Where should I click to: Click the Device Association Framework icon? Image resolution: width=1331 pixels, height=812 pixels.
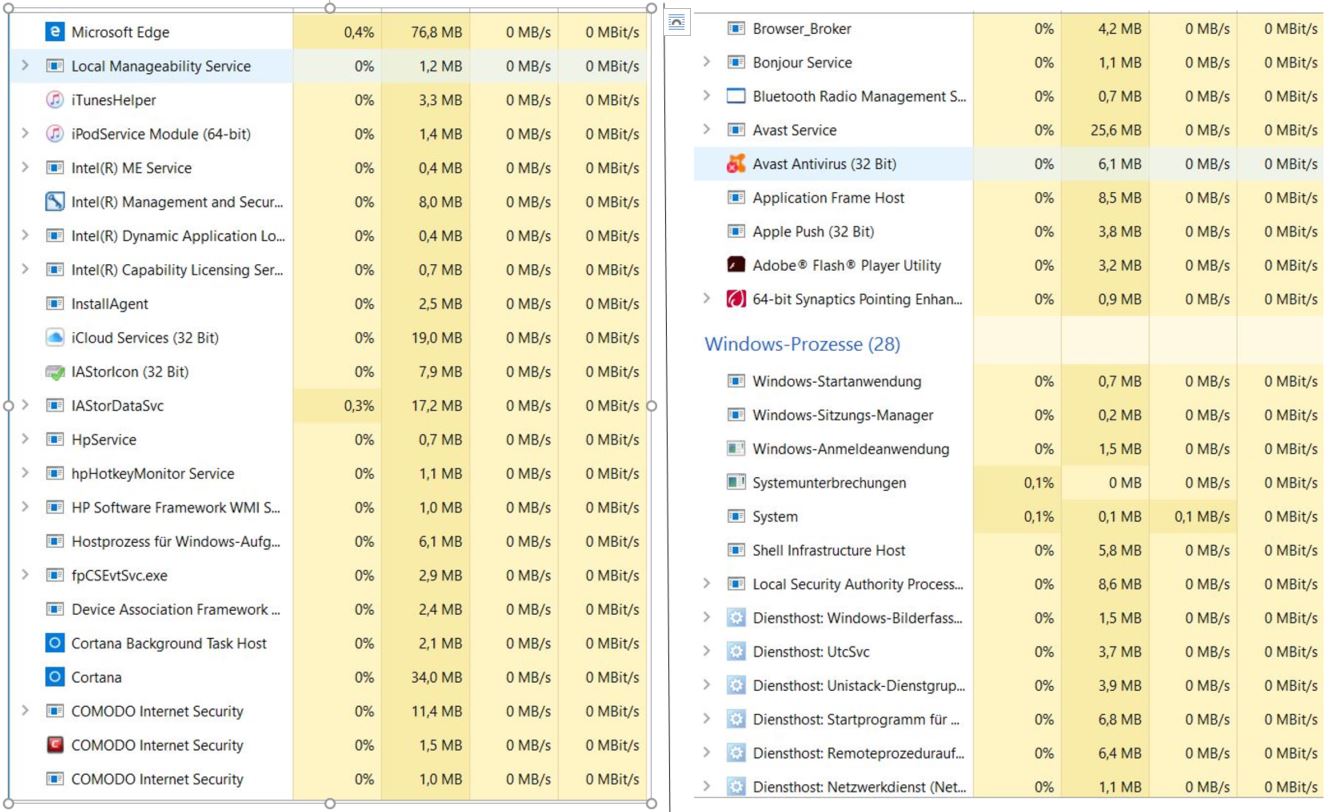tap(55, 609)
